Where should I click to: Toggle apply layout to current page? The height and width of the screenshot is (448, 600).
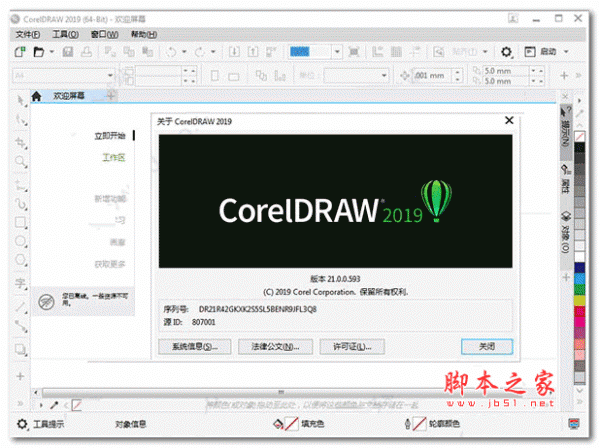pyautogui.click(x=280, y=76)
